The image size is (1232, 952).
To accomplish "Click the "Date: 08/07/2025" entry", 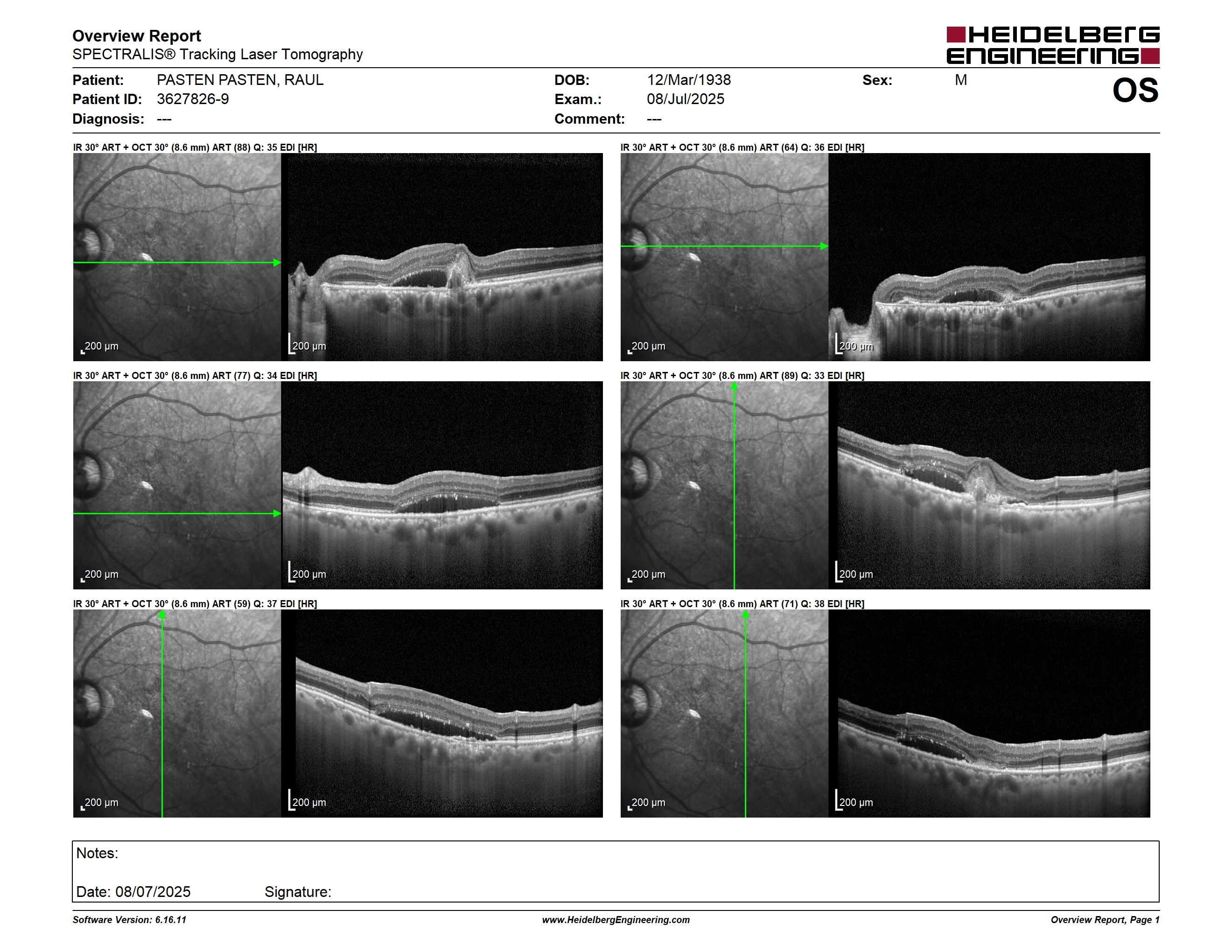I will tap(133, 892).
